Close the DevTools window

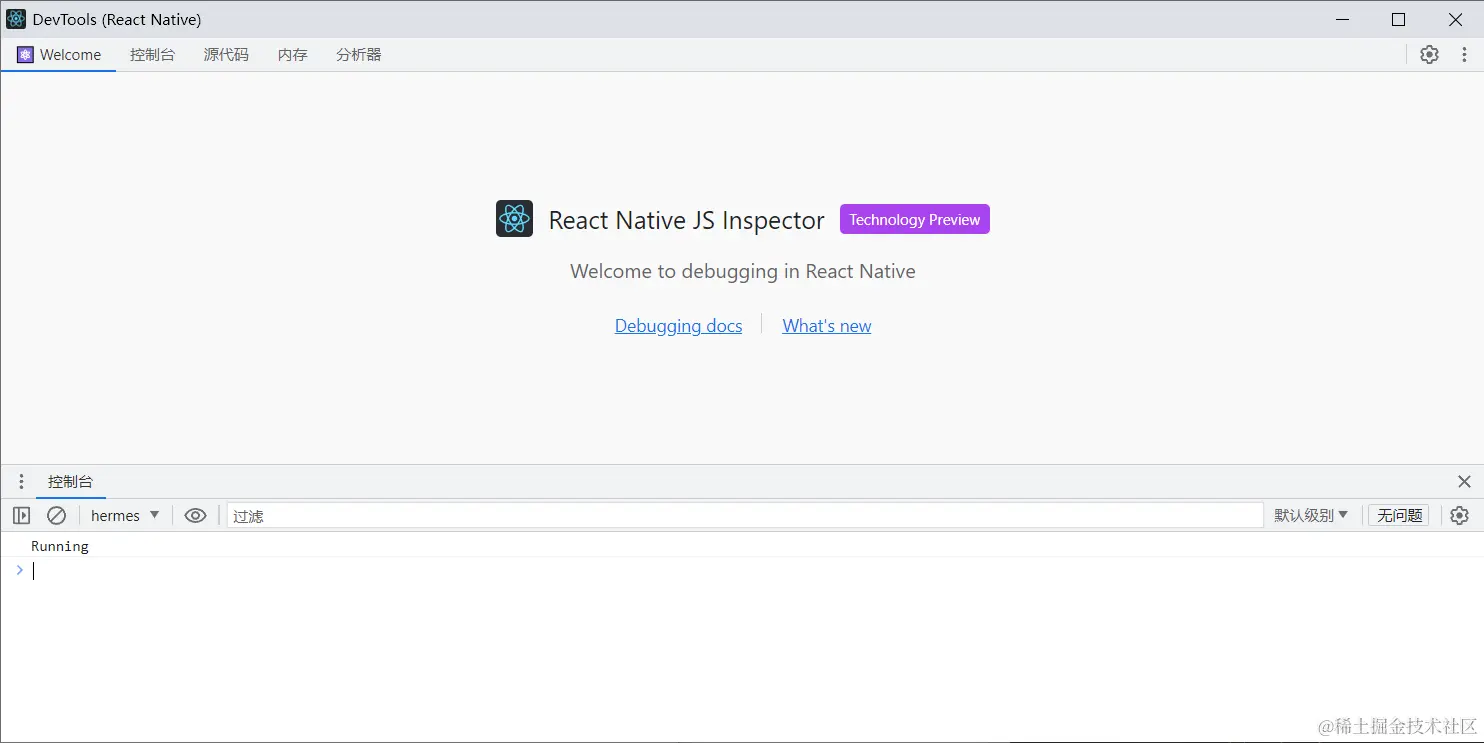pyautogui.click(x=1456, y=19)
